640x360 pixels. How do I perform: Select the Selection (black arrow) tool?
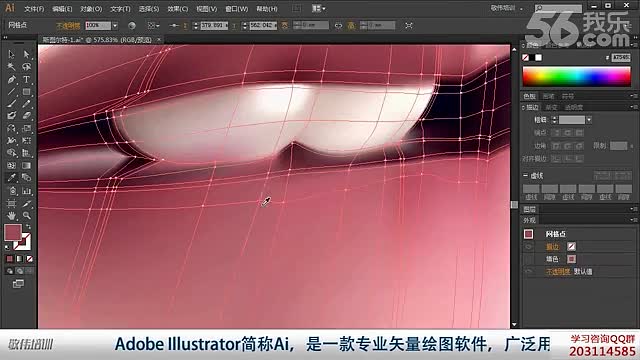tap(11, 54)
